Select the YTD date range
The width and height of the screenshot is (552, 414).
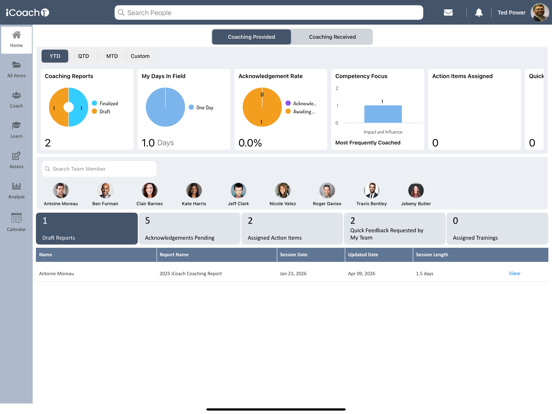tap(55, 56)
